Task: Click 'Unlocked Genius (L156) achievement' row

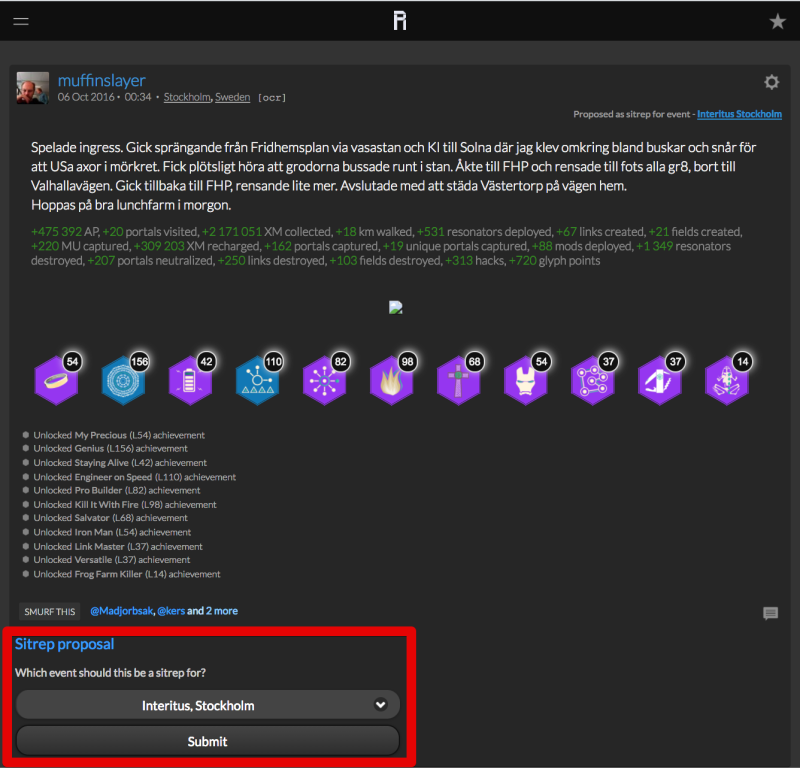Action: tap(110, 449)
